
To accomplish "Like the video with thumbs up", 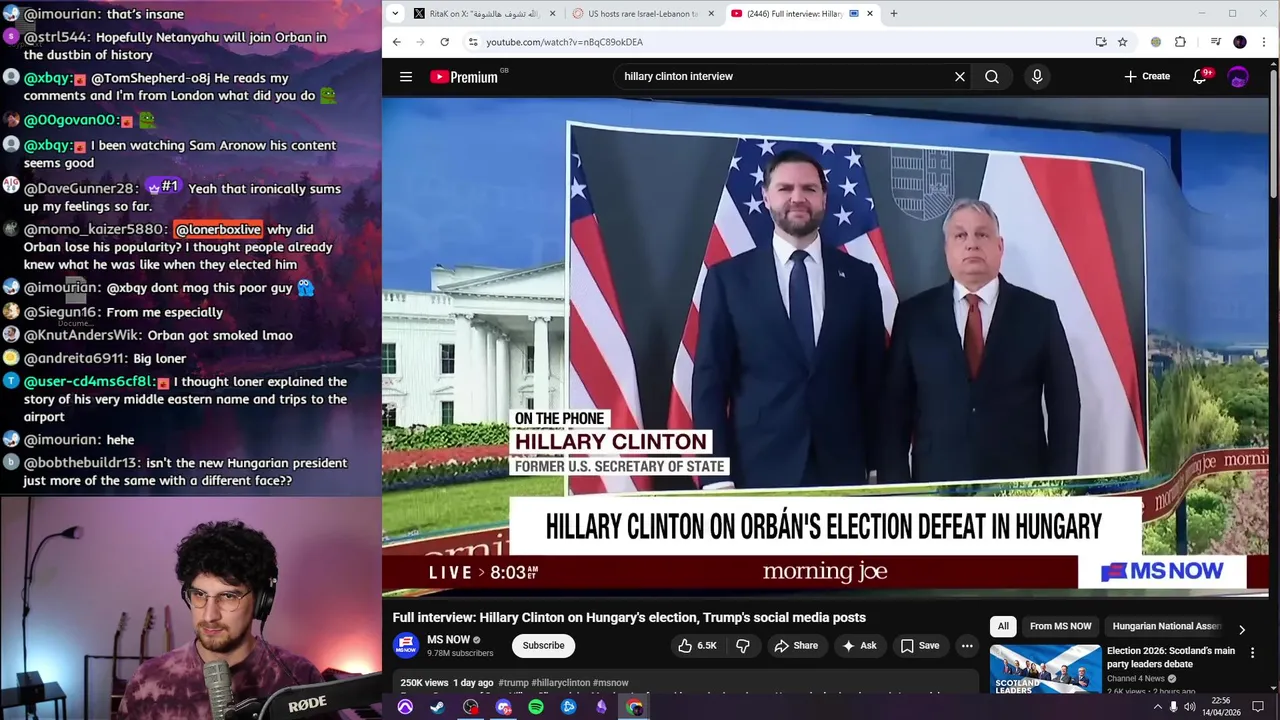I will (697, 646).
